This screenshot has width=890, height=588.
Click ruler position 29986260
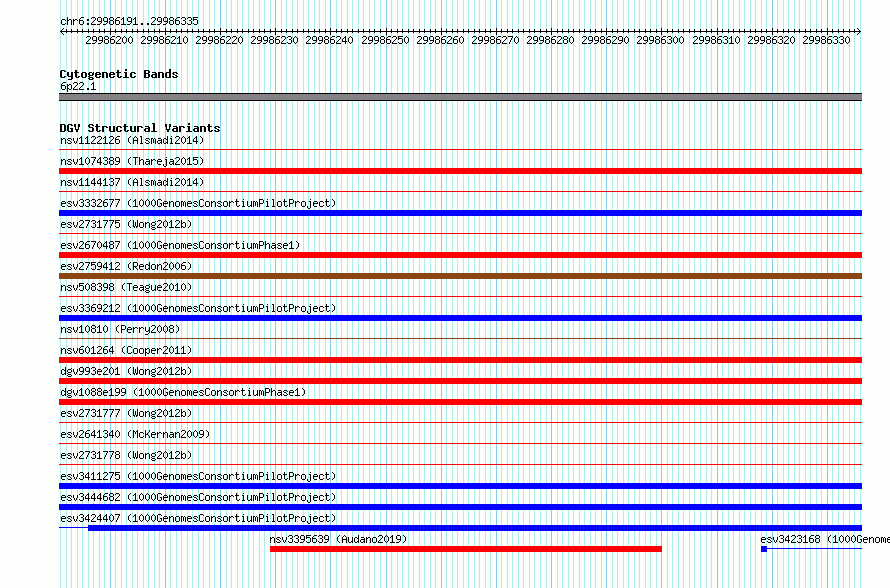click(440, 40)
